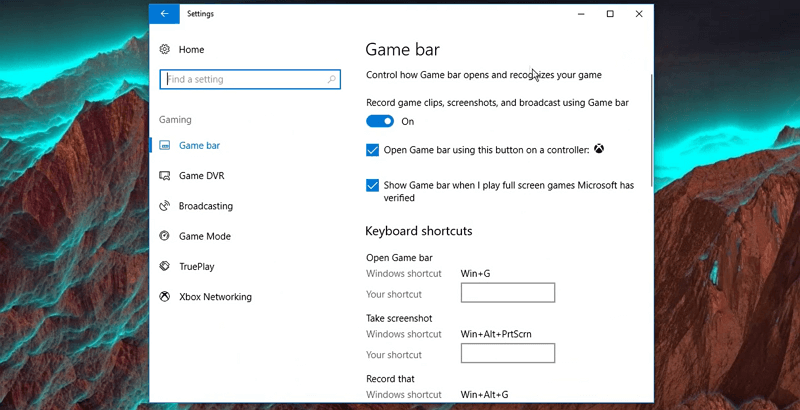Image resolution: width=800 pixels, height=410 pixels.
Task: Click the Win+G shortcut text
Action: pyautogui.click(x=476, y=273)
